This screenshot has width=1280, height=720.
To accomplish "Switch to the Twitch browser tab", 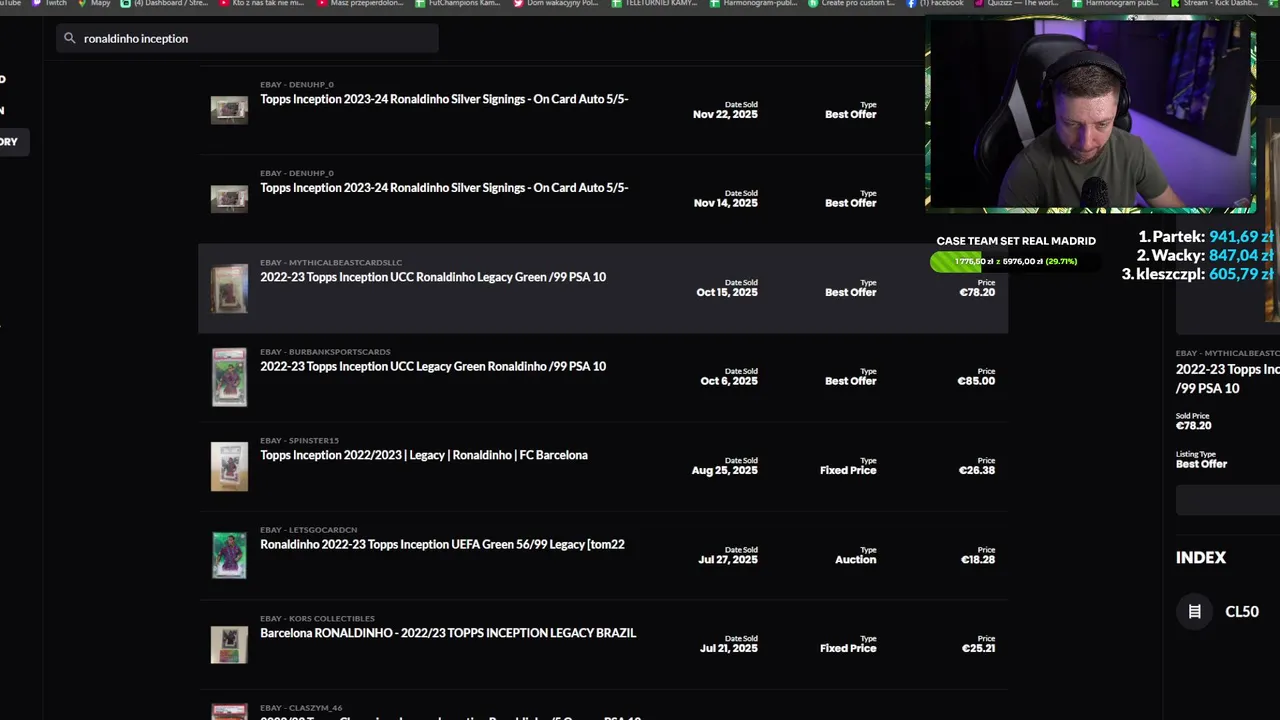I will [x=49, y=3].
